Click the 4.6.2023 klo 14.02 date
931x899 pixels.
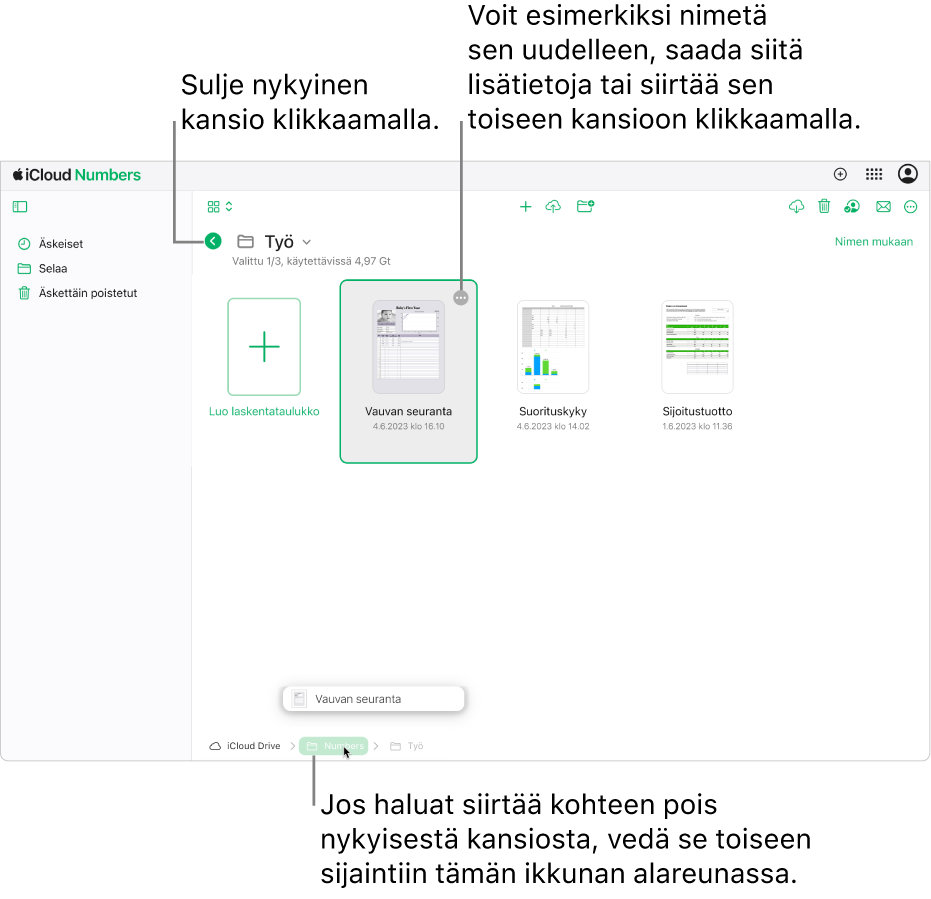(553, 426)
